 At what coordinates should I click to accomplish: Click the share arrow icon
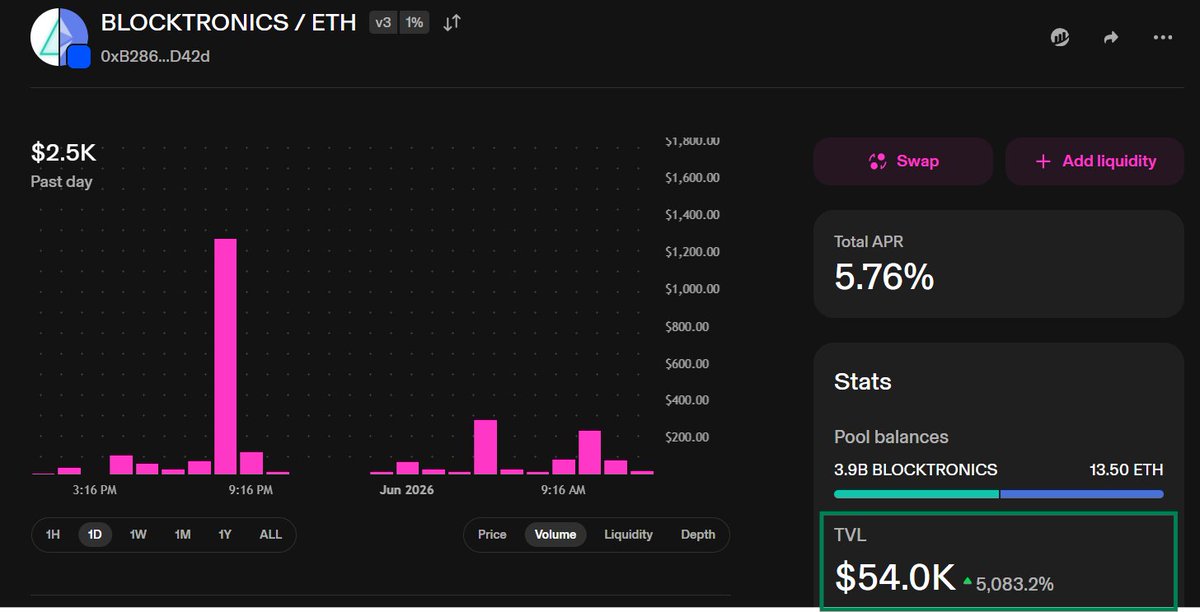pos(1111,37)
